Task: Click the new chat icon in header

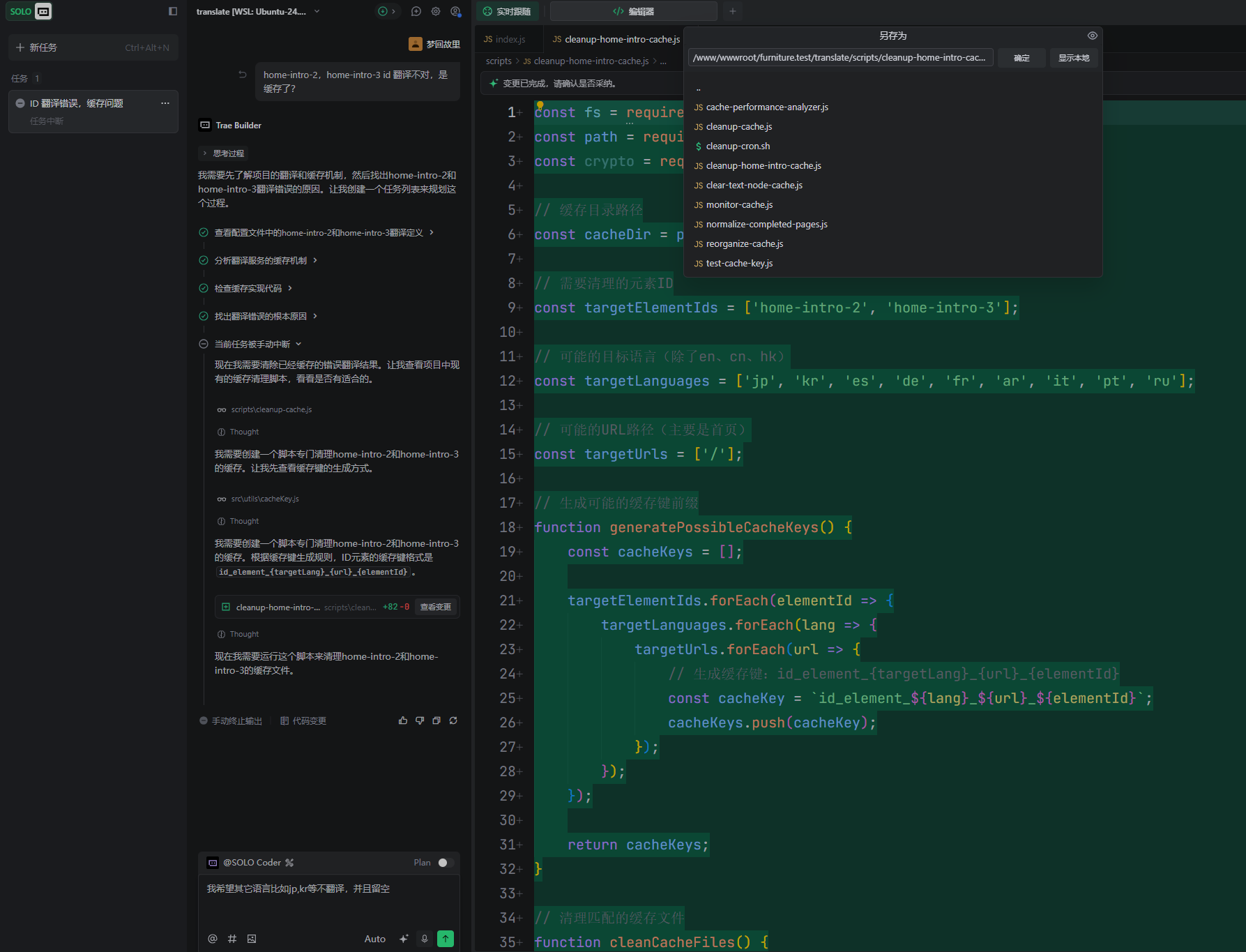Action: coord(416,11)
